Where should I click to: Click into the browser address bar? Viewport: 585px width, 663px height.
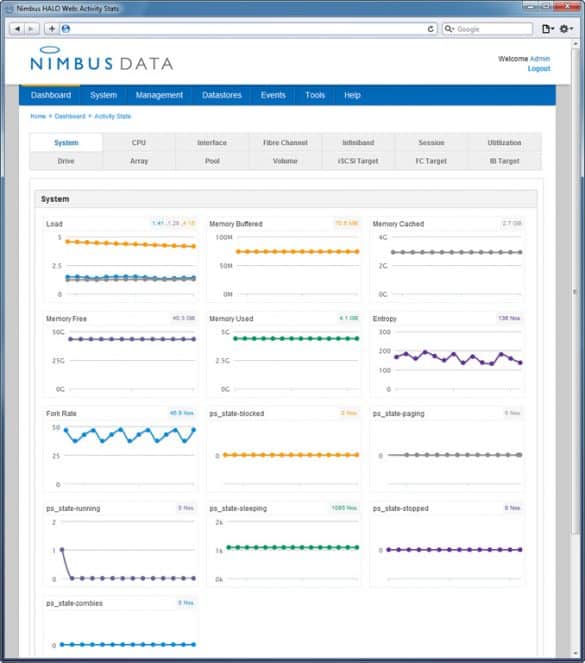[248, 29]
